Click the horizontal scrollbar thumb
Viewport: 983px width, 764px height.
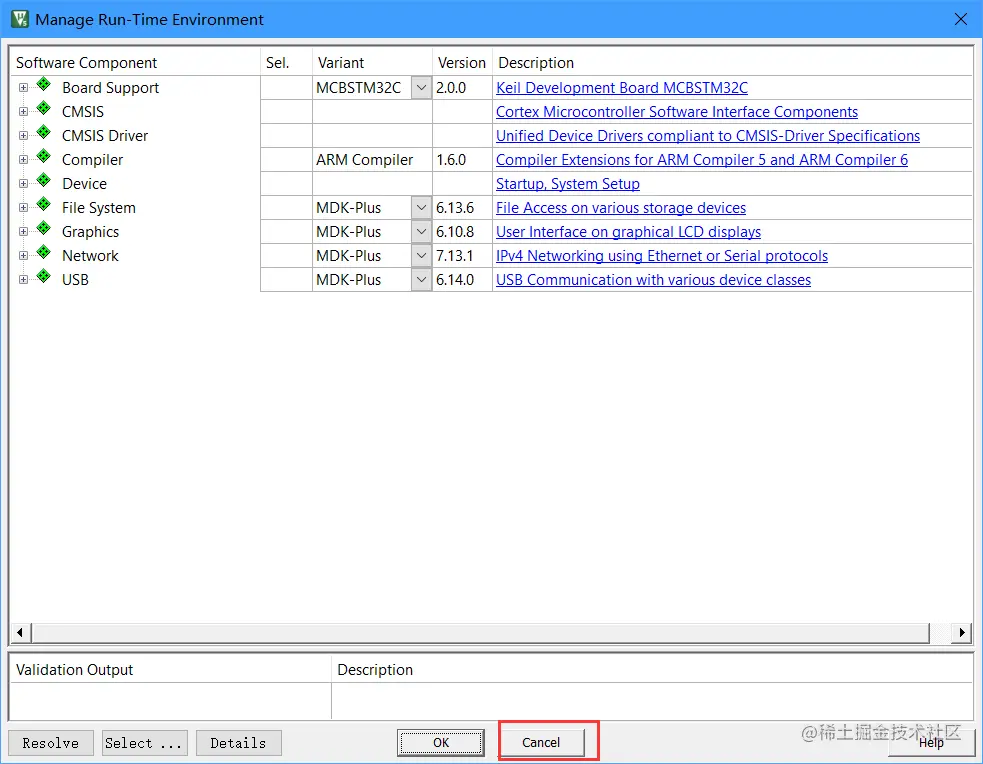tap(480, 632)
